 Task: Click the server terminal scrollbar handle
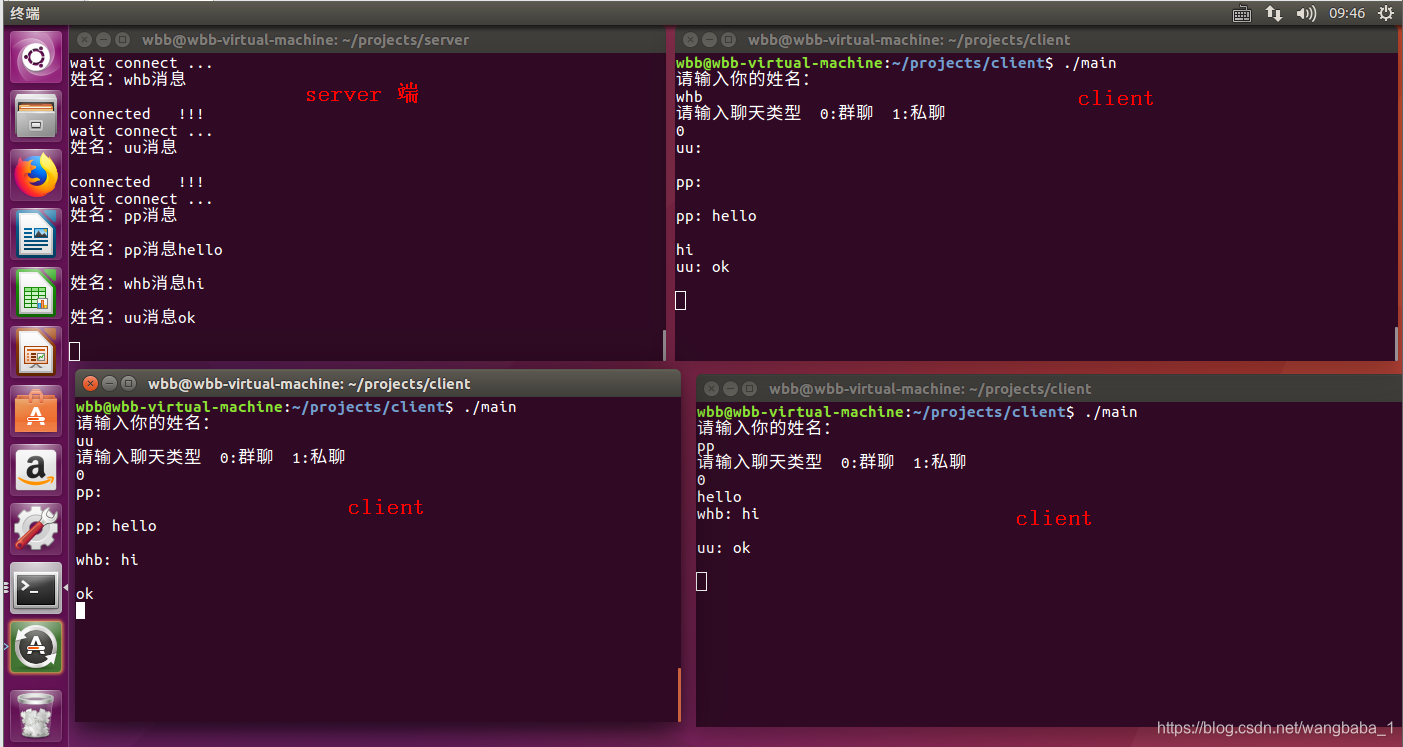665,345
